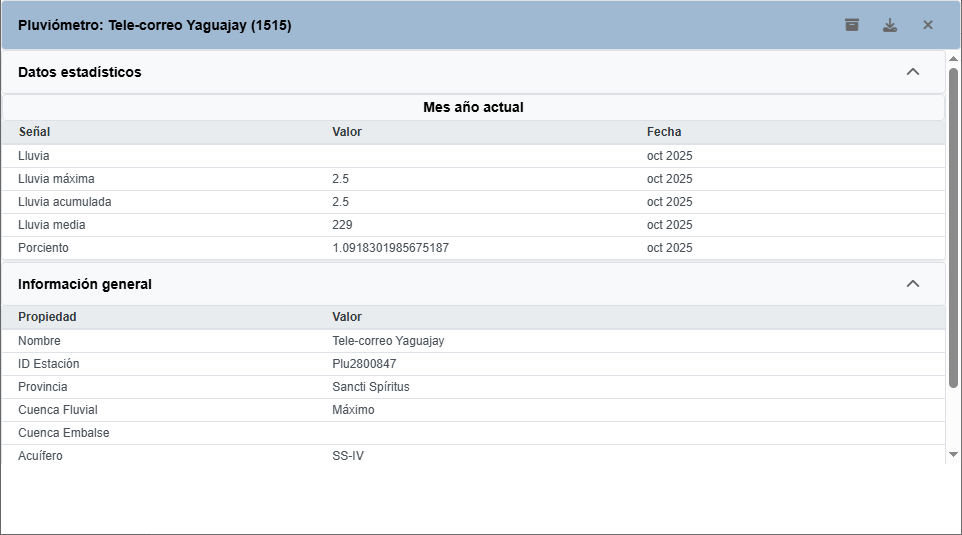
Task: Collapse the Datos estadísticos section chevron
Action: [x=912, y=72]
